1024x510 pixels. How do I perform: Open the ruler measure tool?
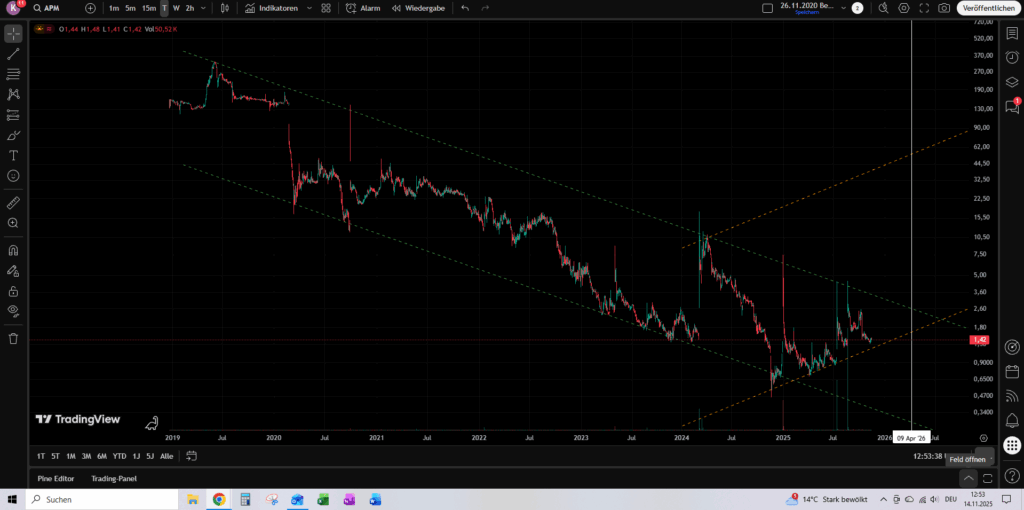14,203
